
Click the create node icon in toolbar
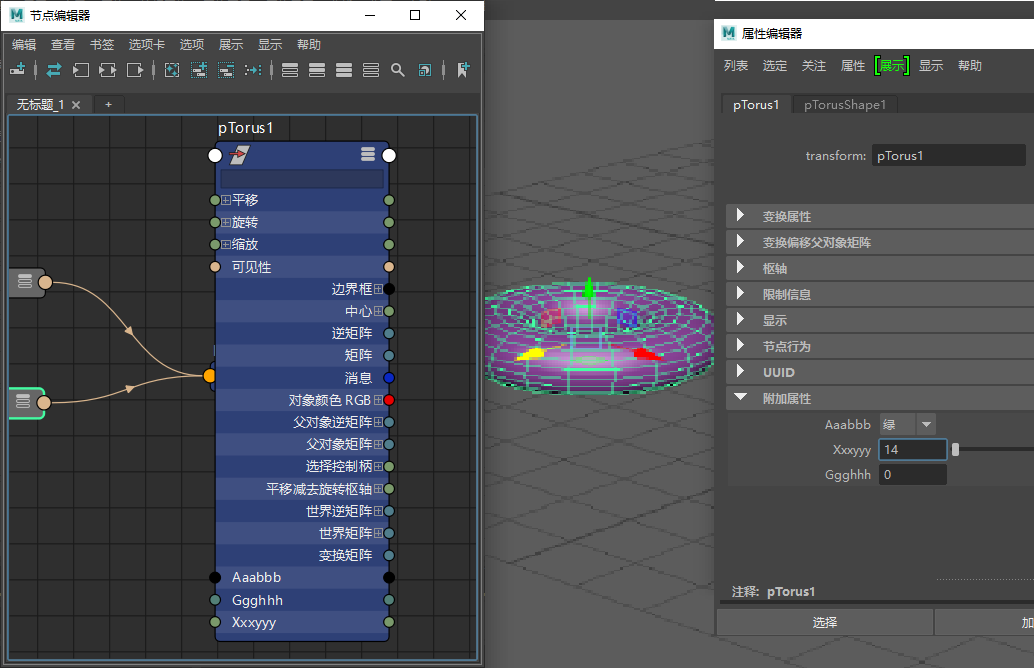tap(18, 69)
